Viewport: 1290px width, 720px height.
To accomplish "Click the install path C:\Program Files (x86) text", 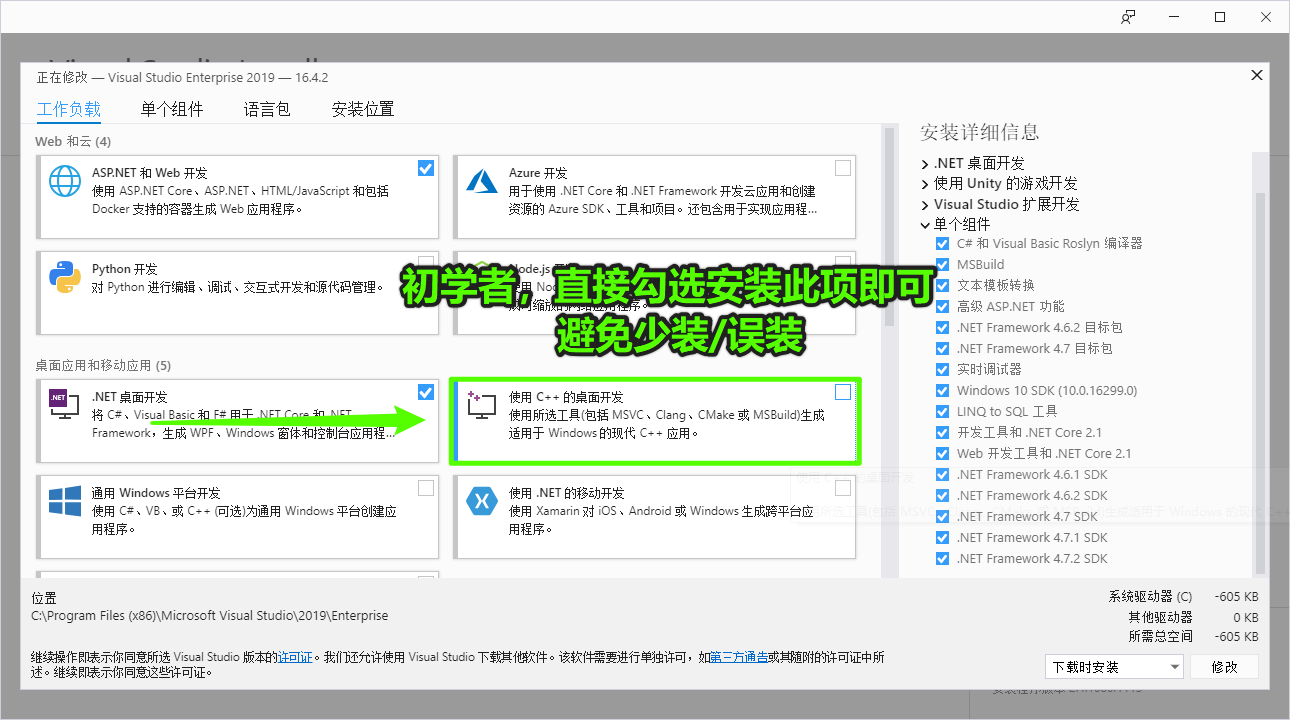I will 210,616.
